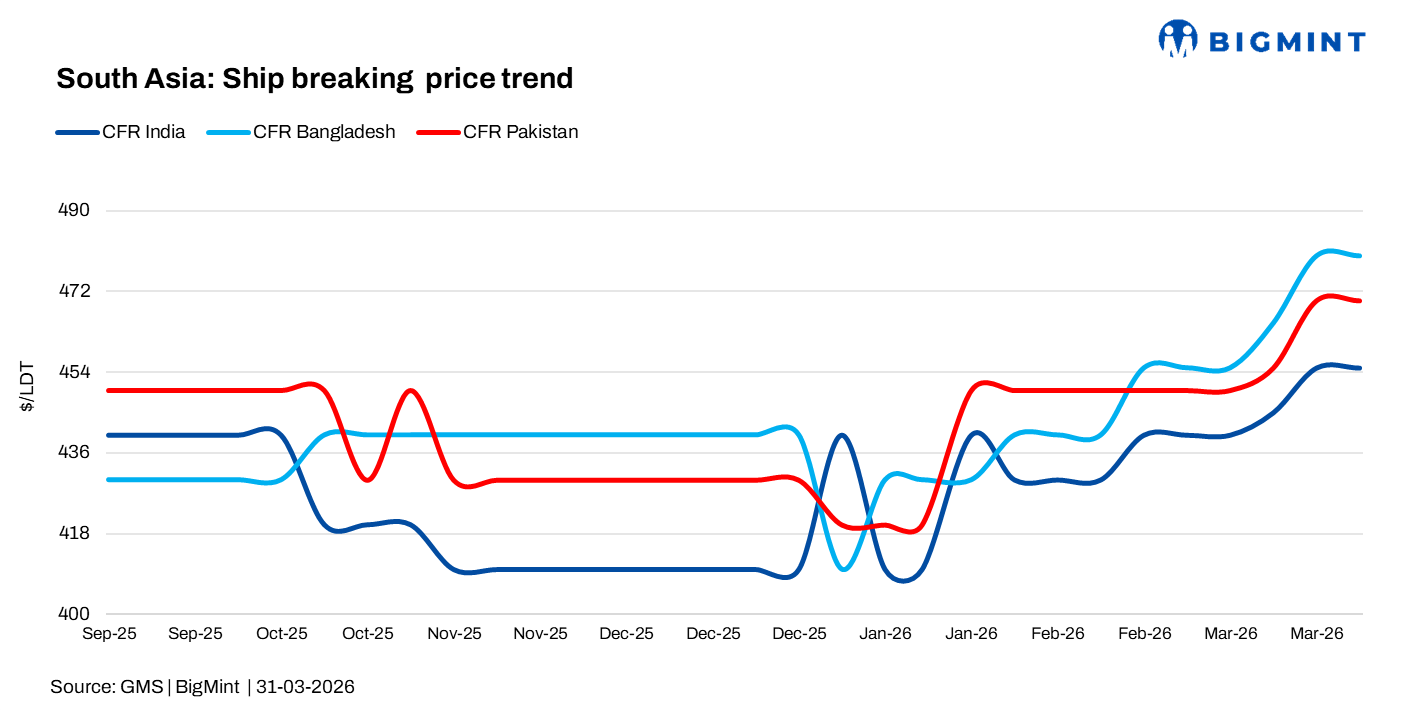1420x710 pixels.
Task: Click the BigMint people logo icon
Action: click(x=1178, y=40)
